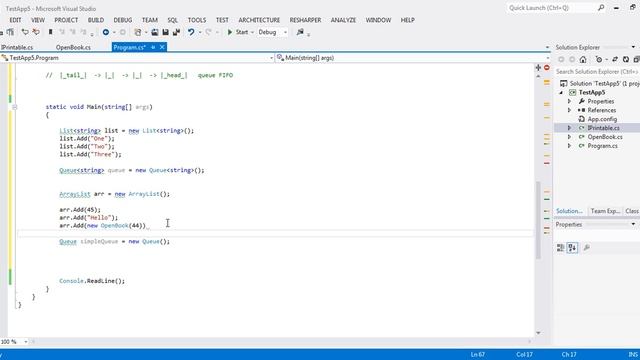Viewport: 640px width, 360px height.
Task: Expand the Properties node in Solution Explorer
Action: click(x=569, y=101)
